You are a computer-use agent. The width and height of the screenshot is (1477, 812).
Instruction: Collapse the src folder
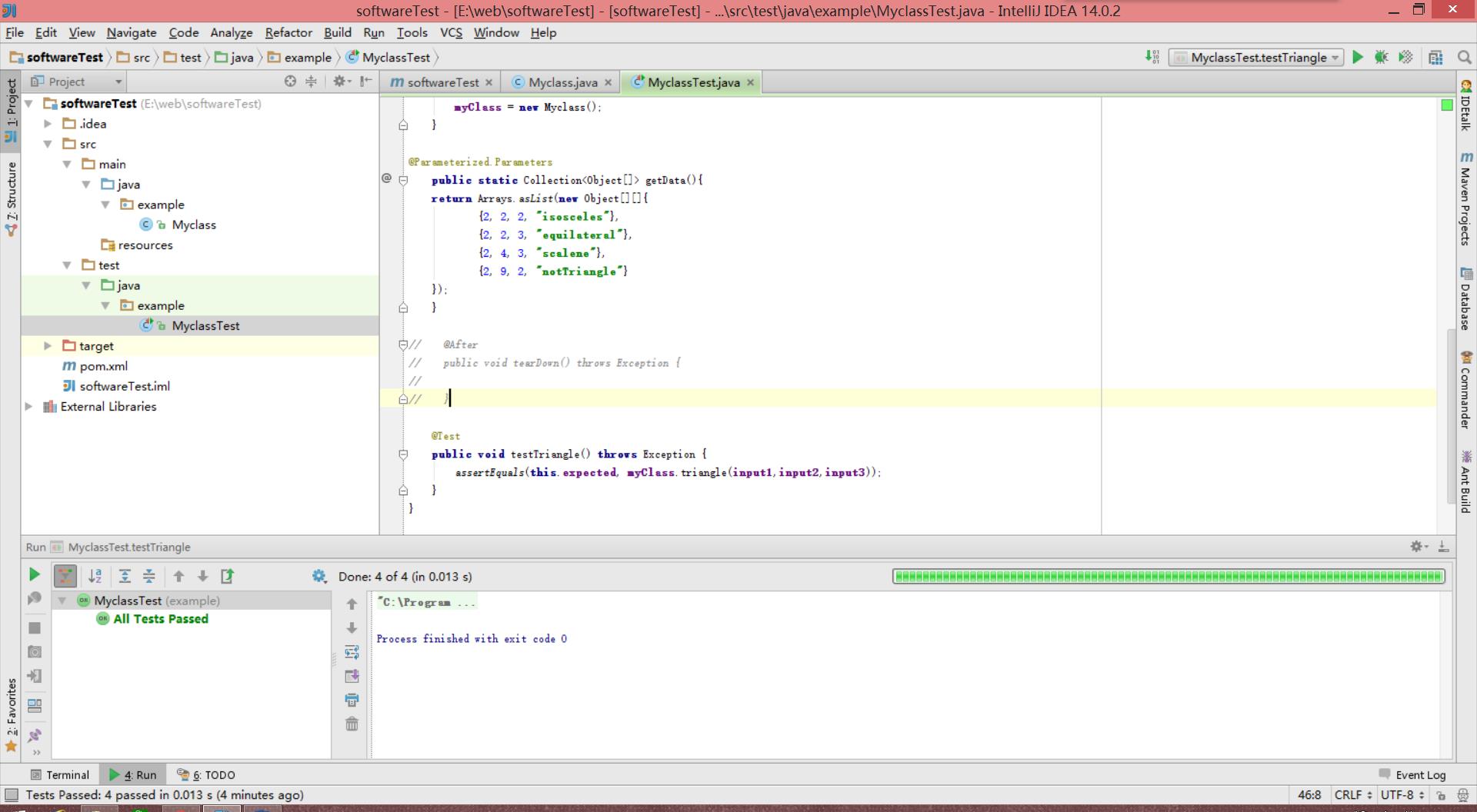coord(48,144)
